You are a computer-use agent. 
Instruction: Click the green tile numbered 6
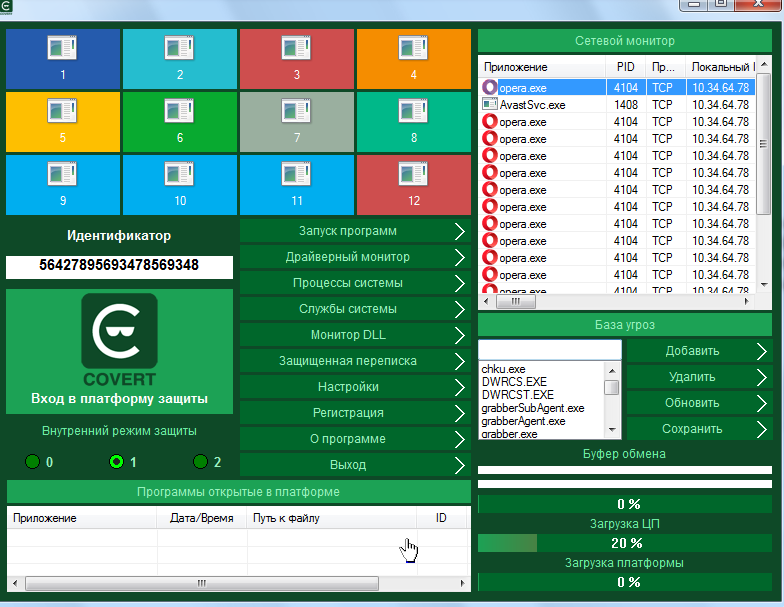point(180,122)
